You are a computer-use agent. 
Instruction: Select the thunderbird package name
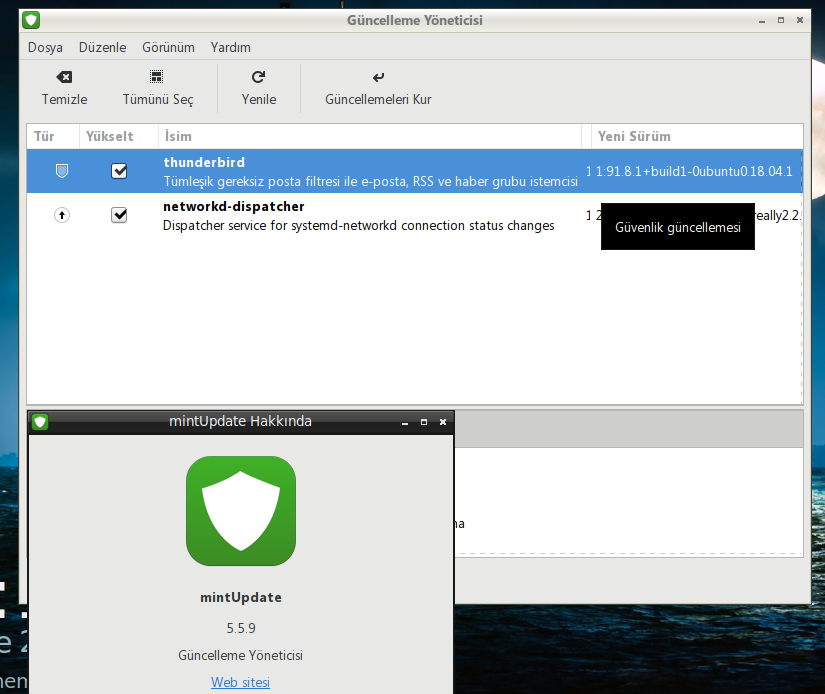(x=204, y=163)
